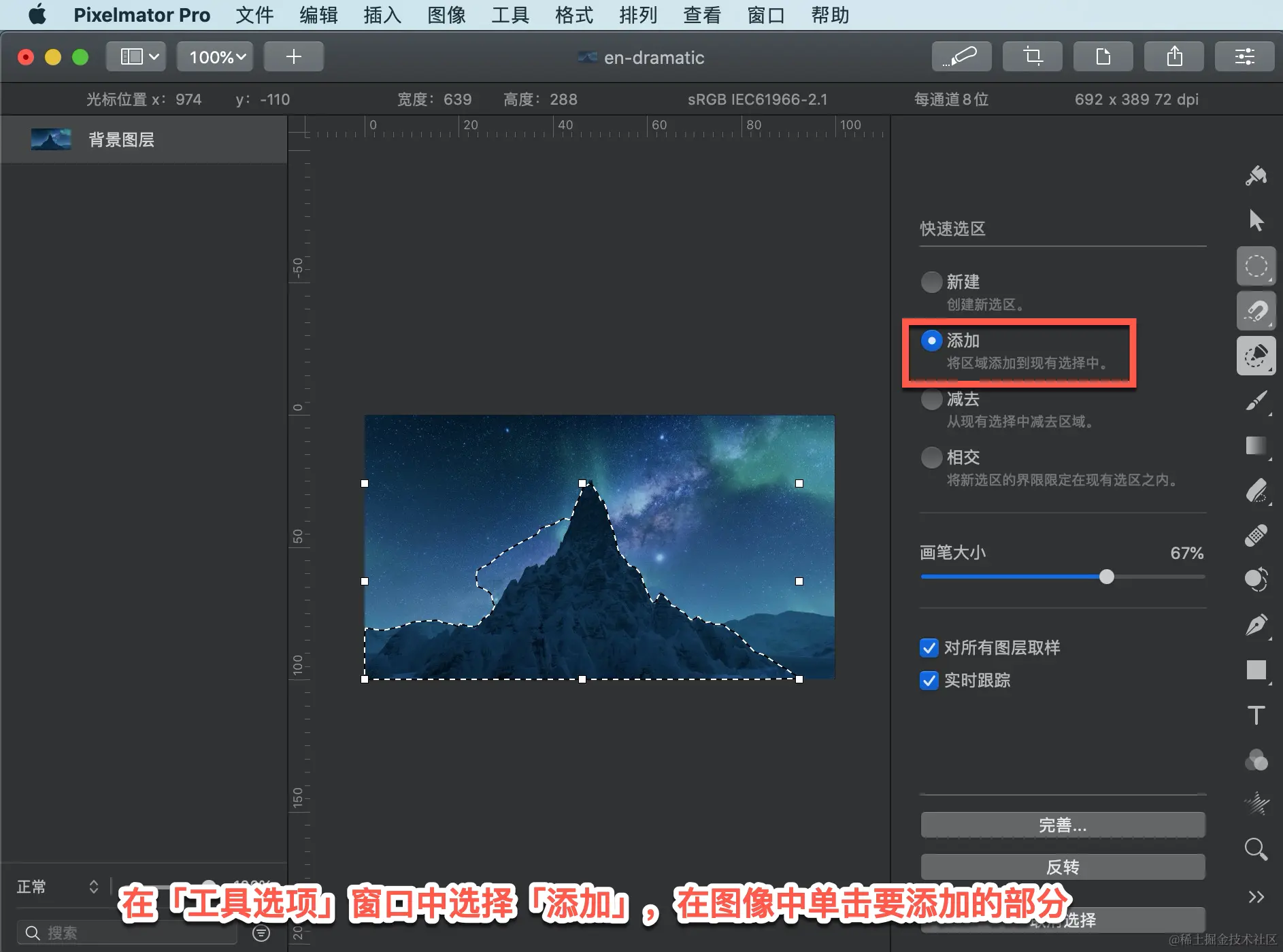Viewport: 1283px width, 952px height.
Task: Open the 格式 menu
Action: pos(574,14)
